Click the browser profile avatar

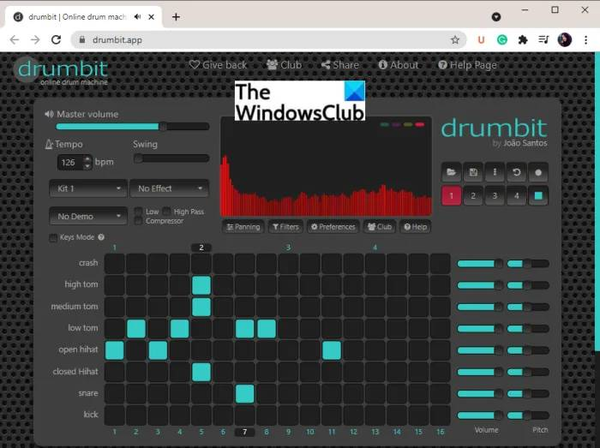pyautogui.click(x=565, y=40)
